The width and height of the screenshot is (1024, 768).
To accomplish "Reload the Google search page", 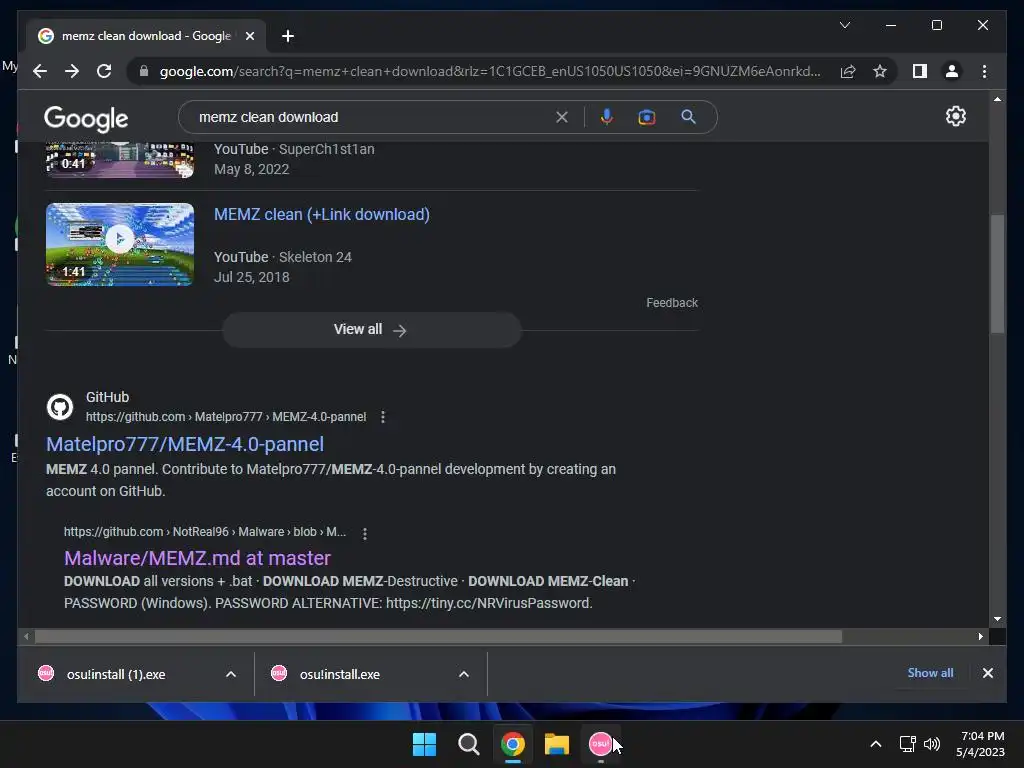I will [104, 71].
